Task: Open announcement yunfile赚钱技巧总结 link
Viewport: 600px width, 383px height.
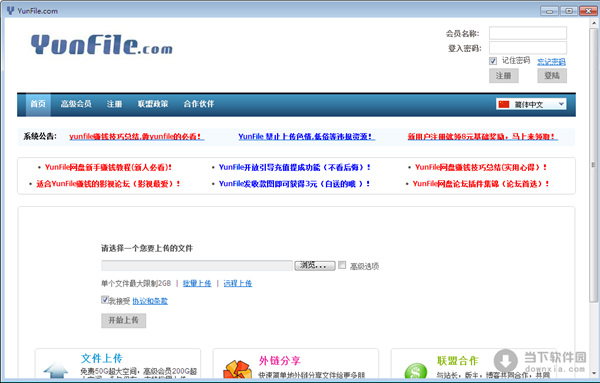Action: pos(136,137)
